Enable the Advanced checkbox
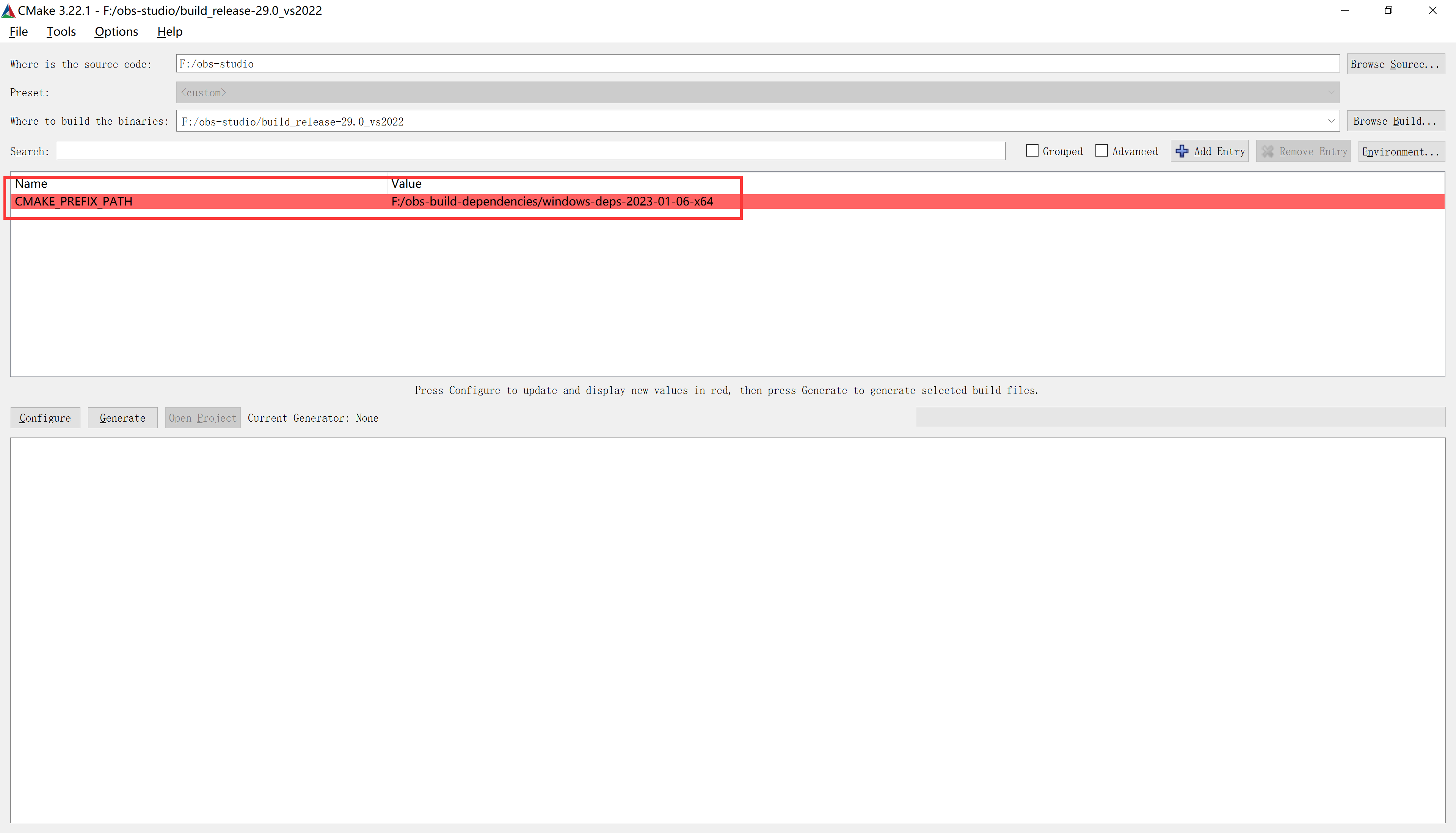This screenshot has height=833, width=1456. [1101, 151]
